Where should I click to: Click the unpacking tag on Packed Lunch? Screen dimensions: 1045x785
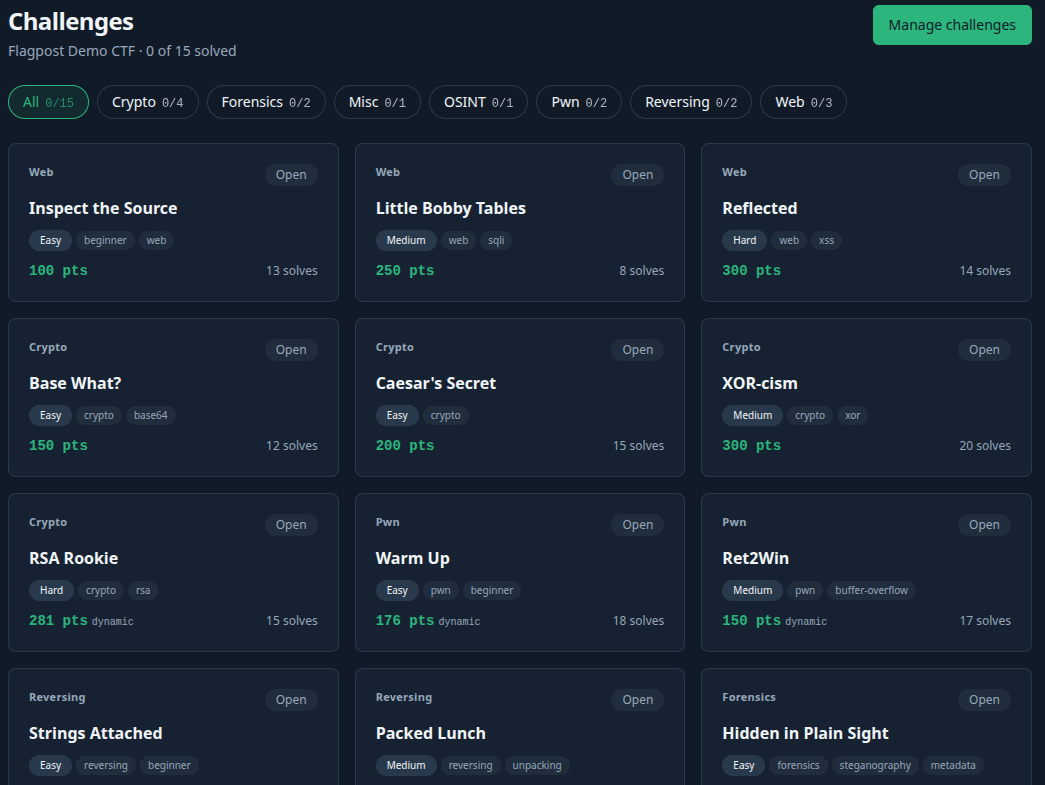pos(536,766)
